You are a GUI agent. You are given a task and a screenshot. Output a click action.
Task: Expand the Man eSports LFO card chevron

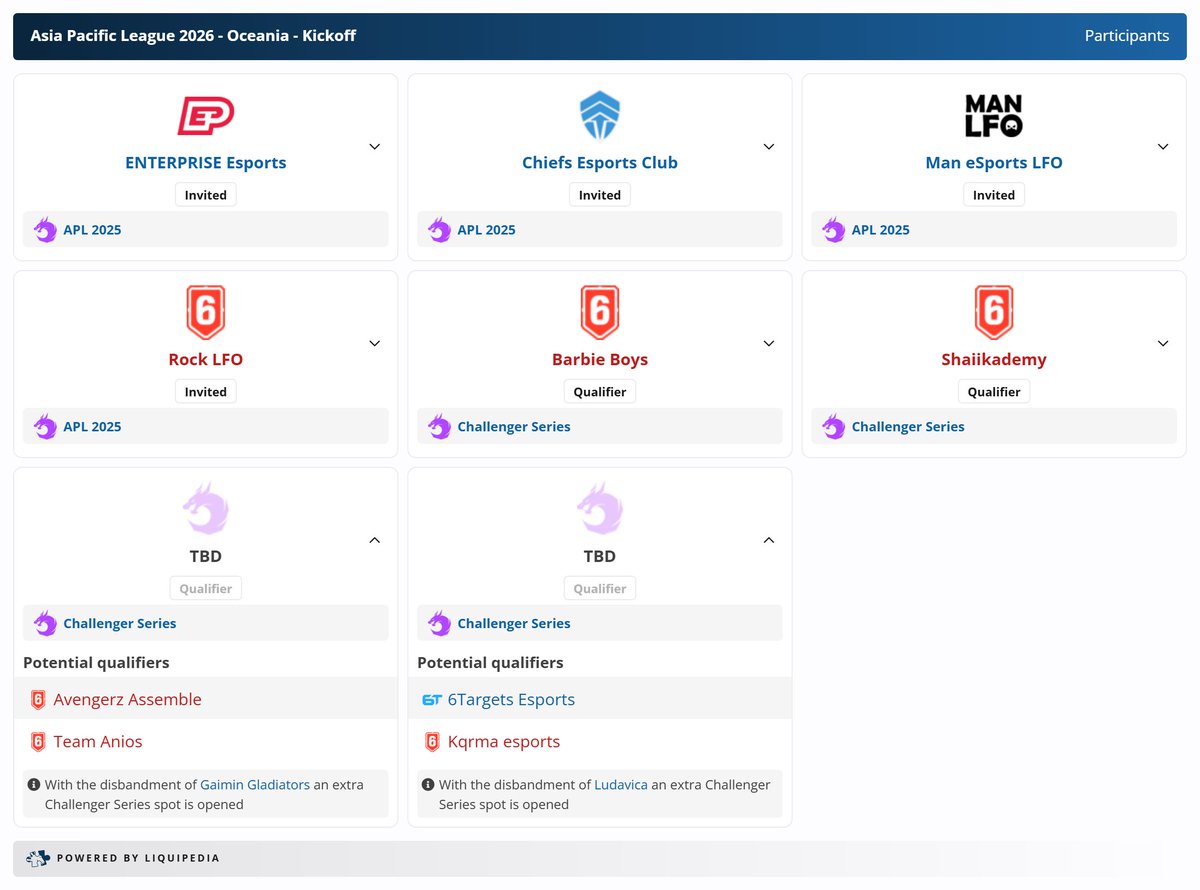[x=1163, y=146]
